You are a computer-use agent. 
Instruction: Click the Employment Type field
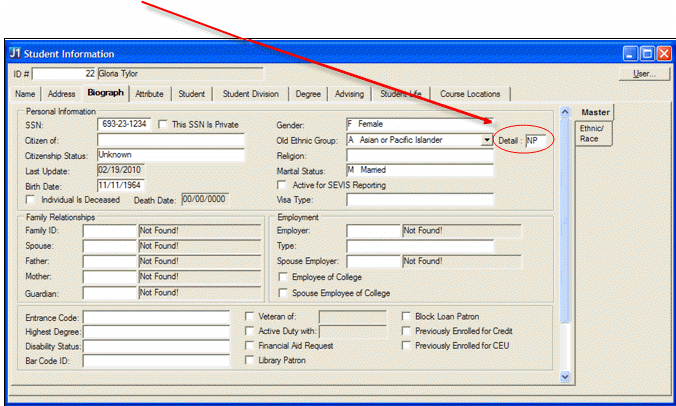tap(419, 246)
